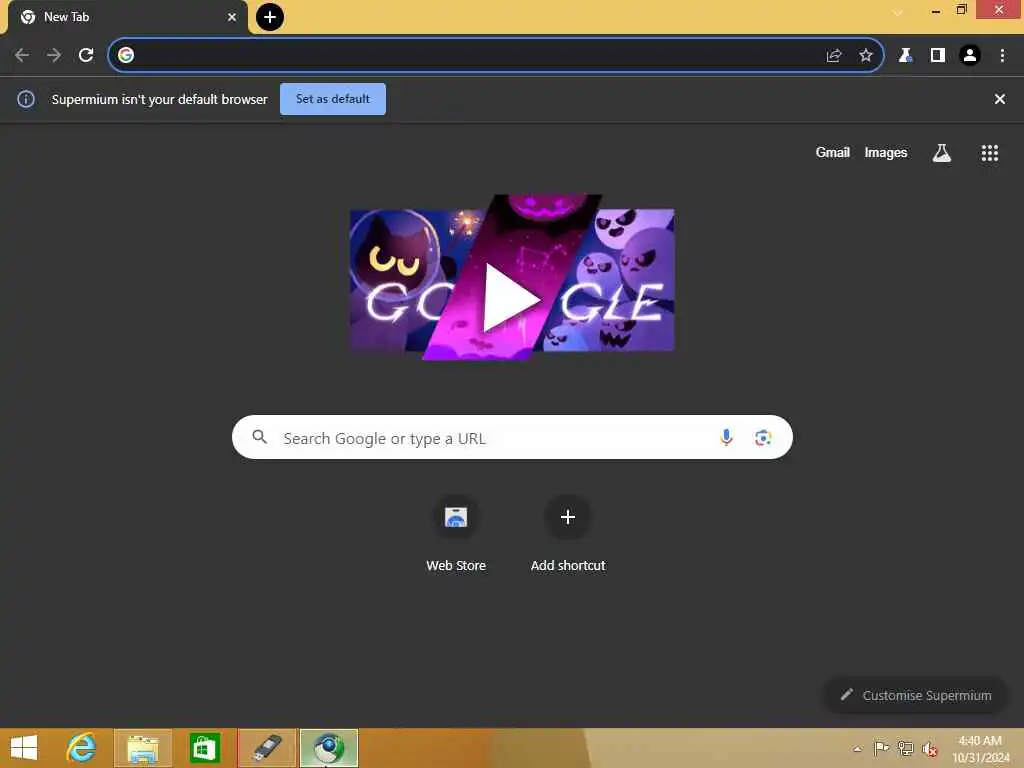Open Search Labs flask icon on page
Image resolution: width=1024 pixels, height=768 pixels.
coord(941,153)
